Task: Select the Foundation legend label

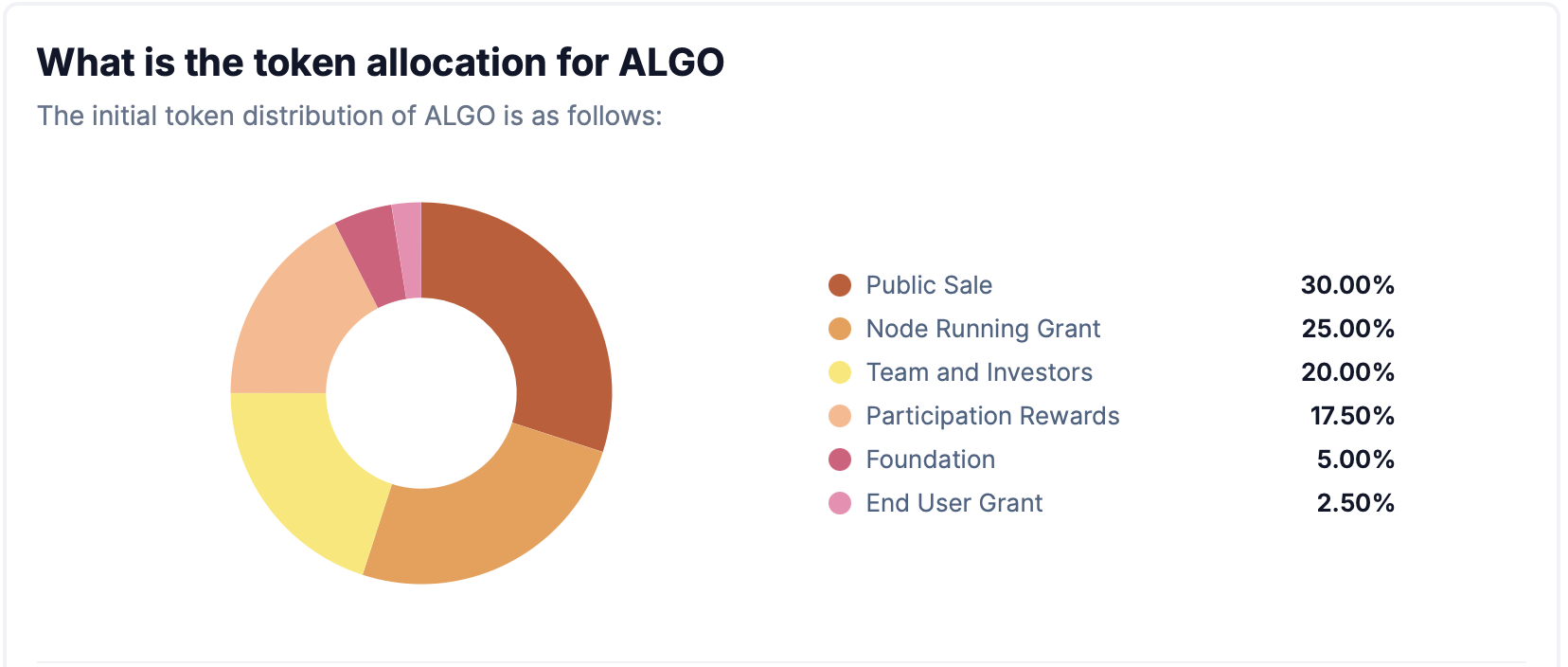Action: [931, 460]
